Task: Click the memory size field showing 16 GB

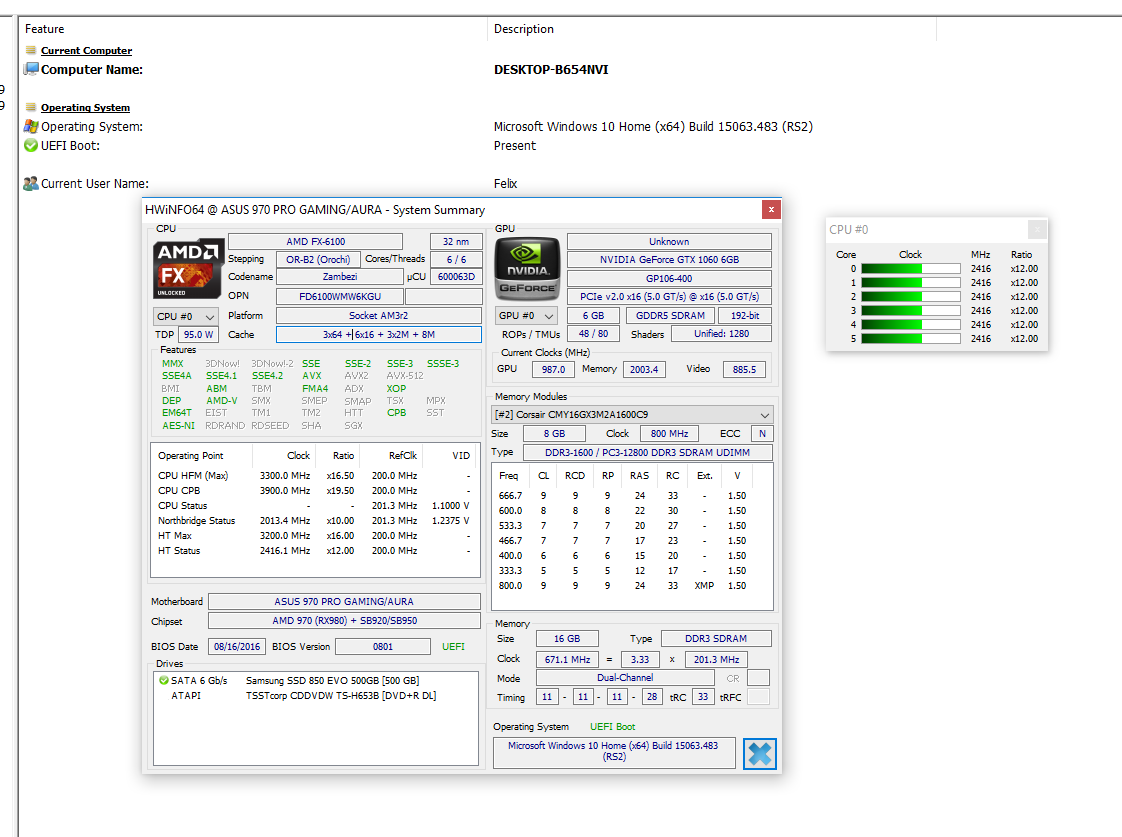Action: point(567,638)
